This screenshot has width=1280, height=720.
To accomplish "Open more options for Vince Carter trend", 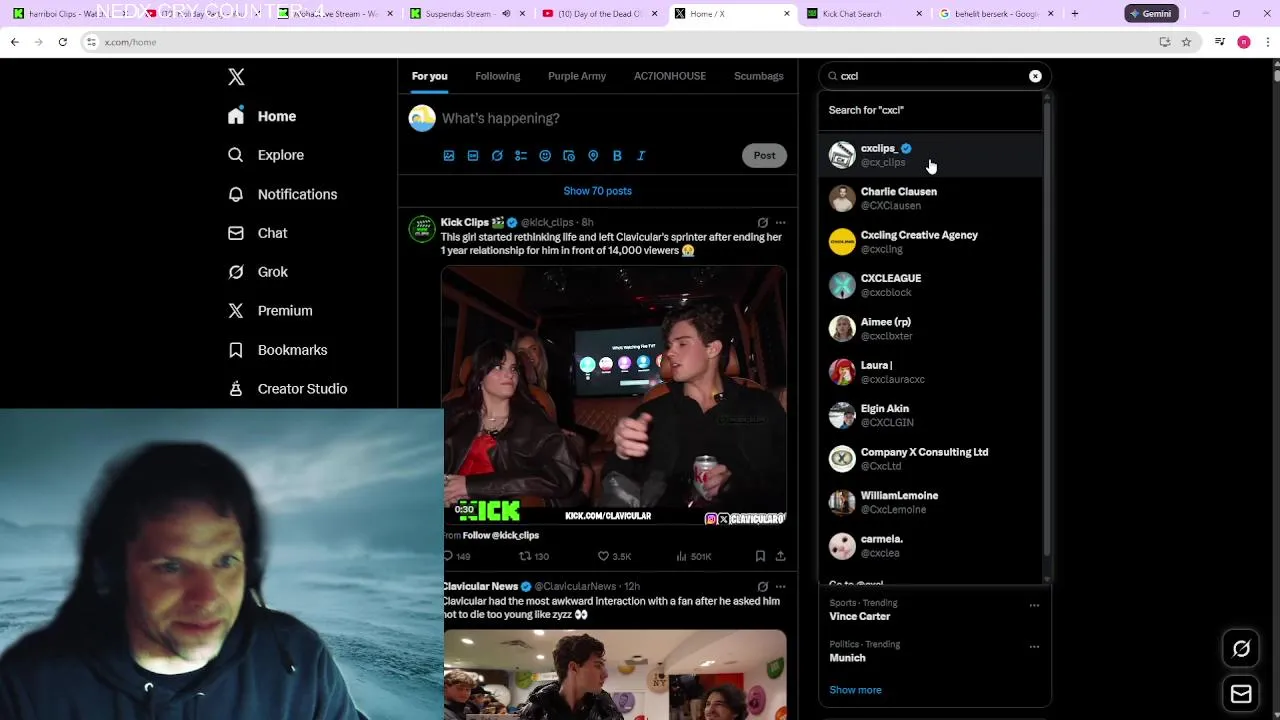I will point(1034,605).
